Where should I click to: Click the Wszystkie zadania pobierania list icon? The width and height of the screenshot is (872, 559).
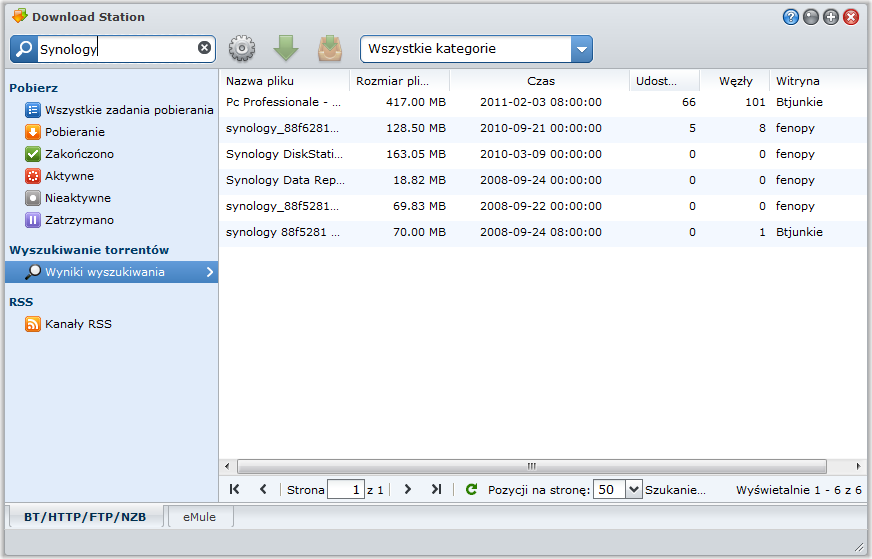click(x=33, y=110)
